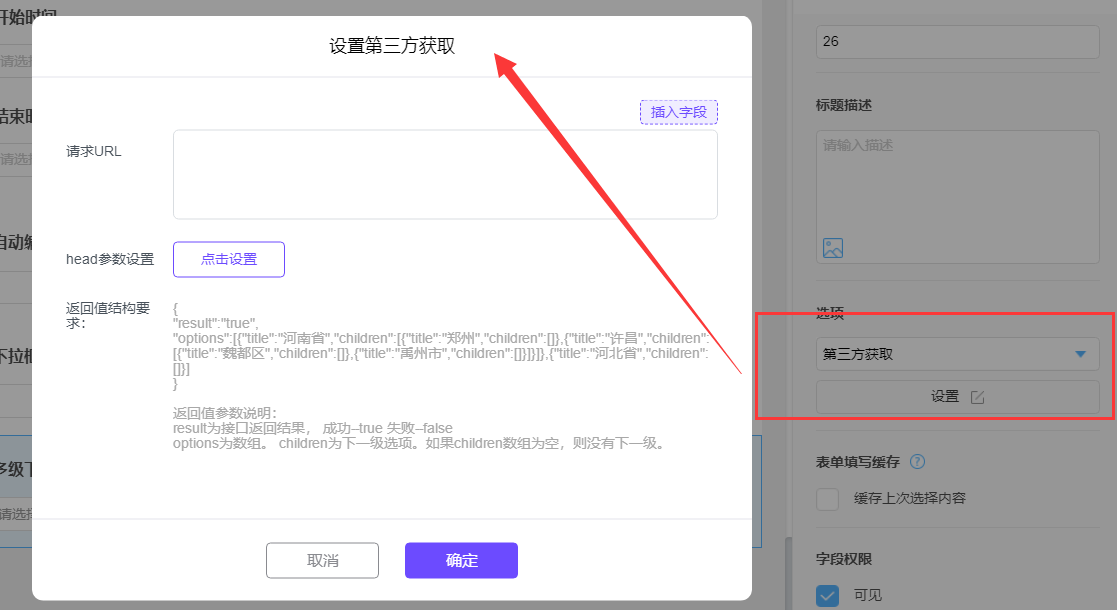The width and height of the screenshot is (1117, 610).
Task: Click the 表单填写缓存 label
Action: [858, 462]
